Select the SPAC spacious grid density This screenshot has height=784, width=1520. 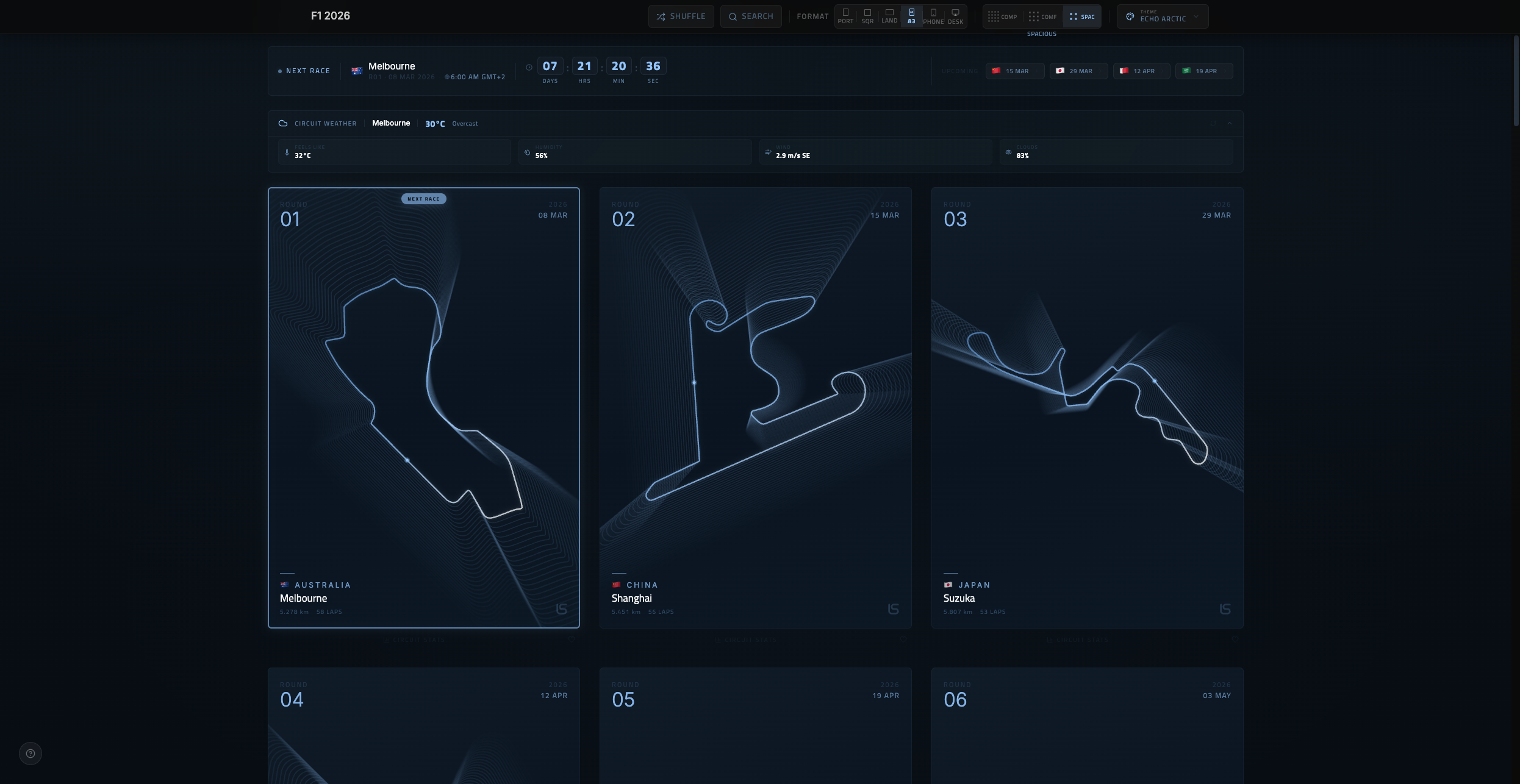(1082, 16)
